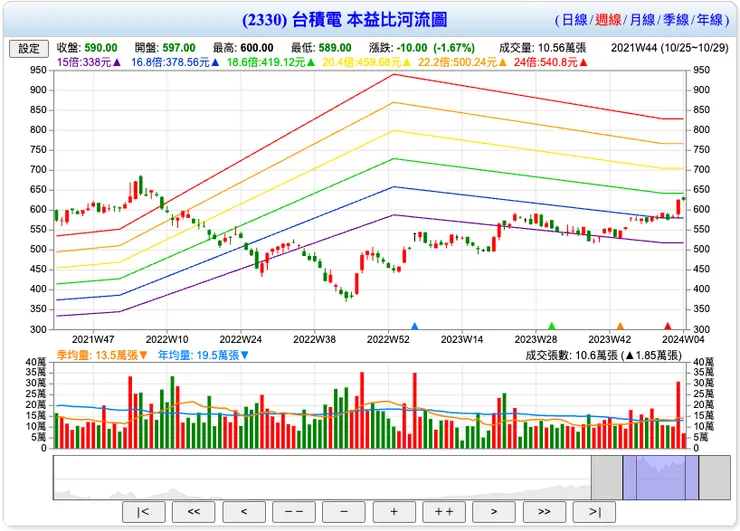Click the 16.8倍:378.56元 legend label
740x531 pixels.
pos(170,63)
